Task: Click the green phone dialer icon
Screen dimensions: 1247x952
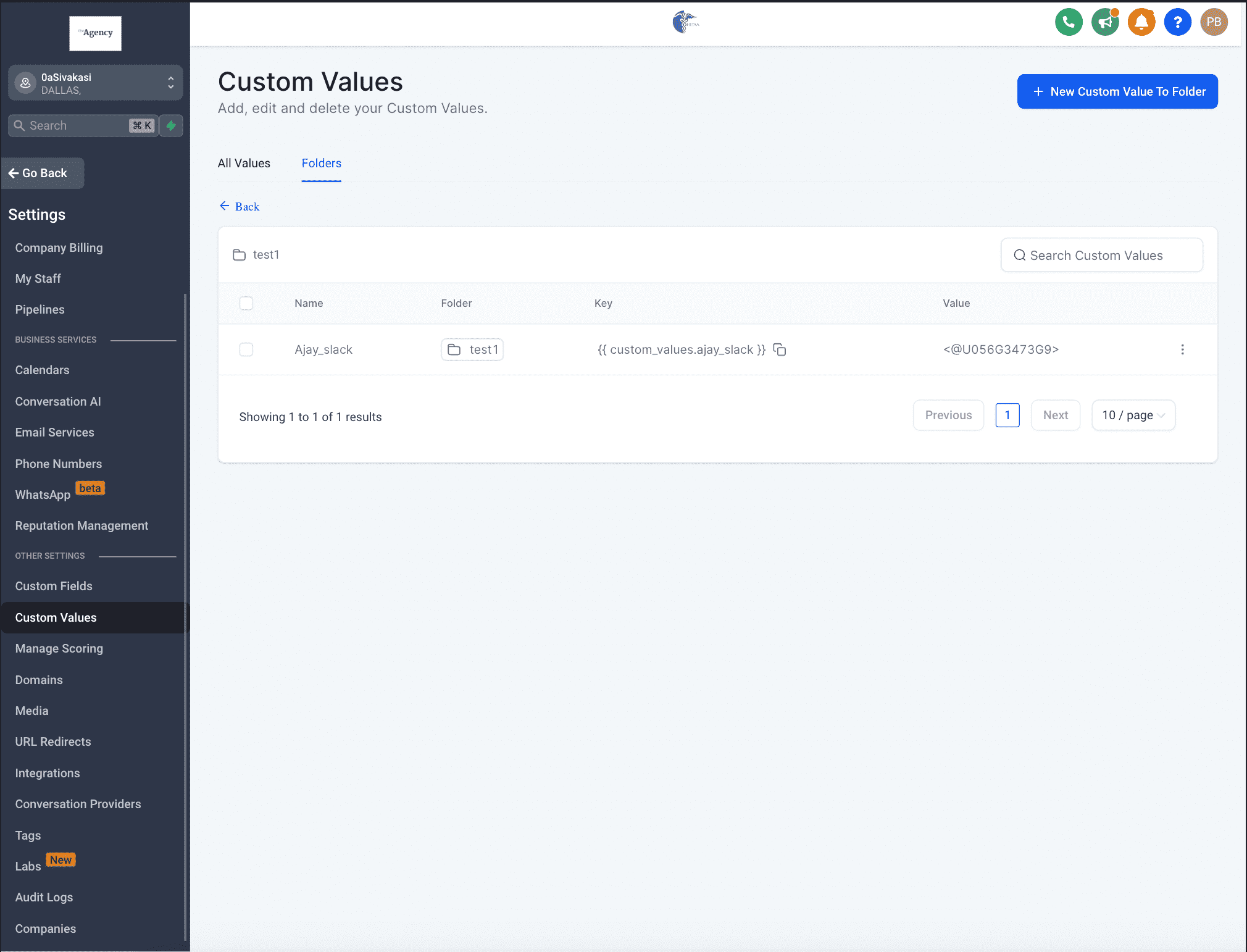Action: point(1069,22)
